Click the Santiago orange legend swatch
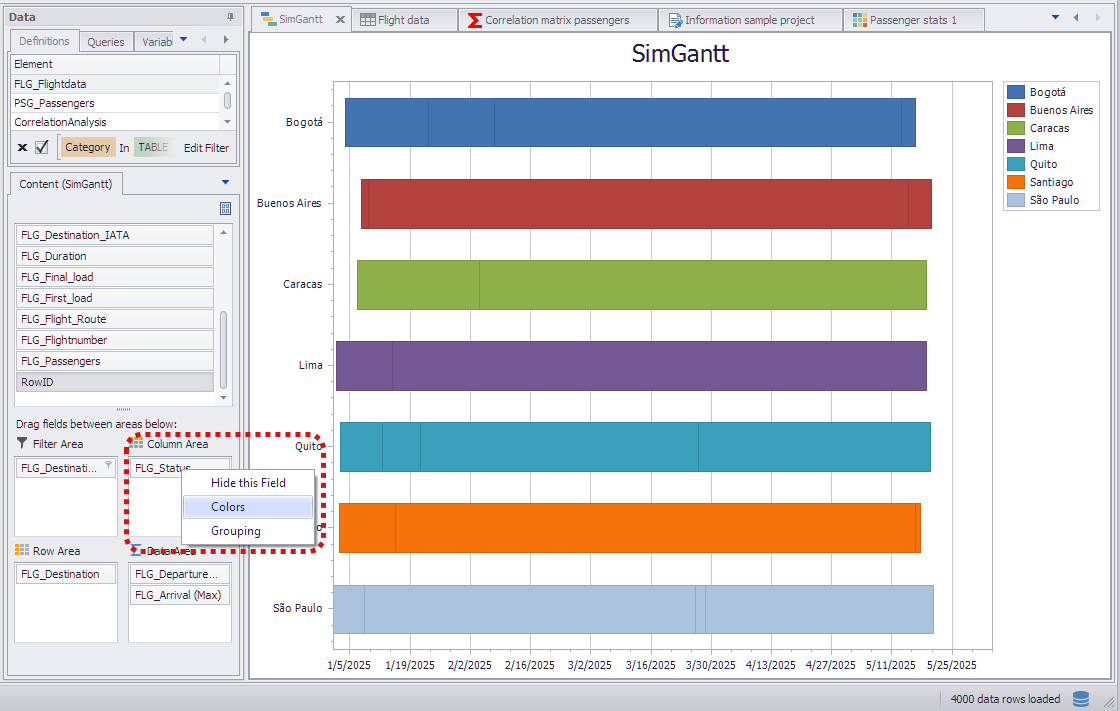The height and width of the screenshot is (711, 1120). (x=1016, y=182)
